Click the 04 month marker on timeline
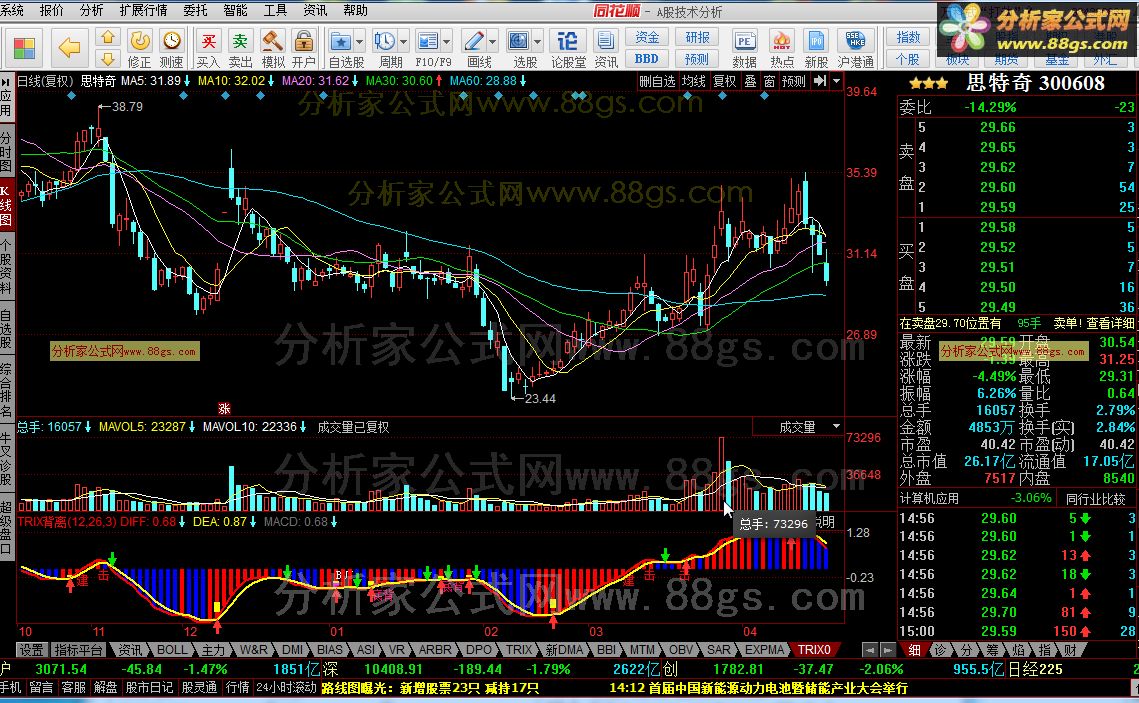The height and width of the screenshot is (703, 1139). pos(750,631)
